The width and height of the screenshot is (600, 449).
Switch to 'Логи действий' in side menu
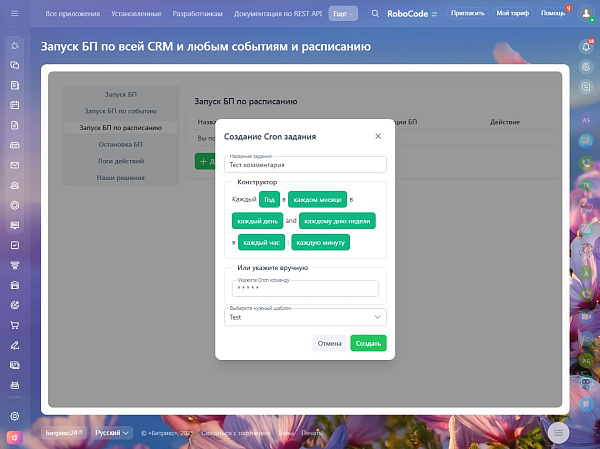click(x=120, y=160)
